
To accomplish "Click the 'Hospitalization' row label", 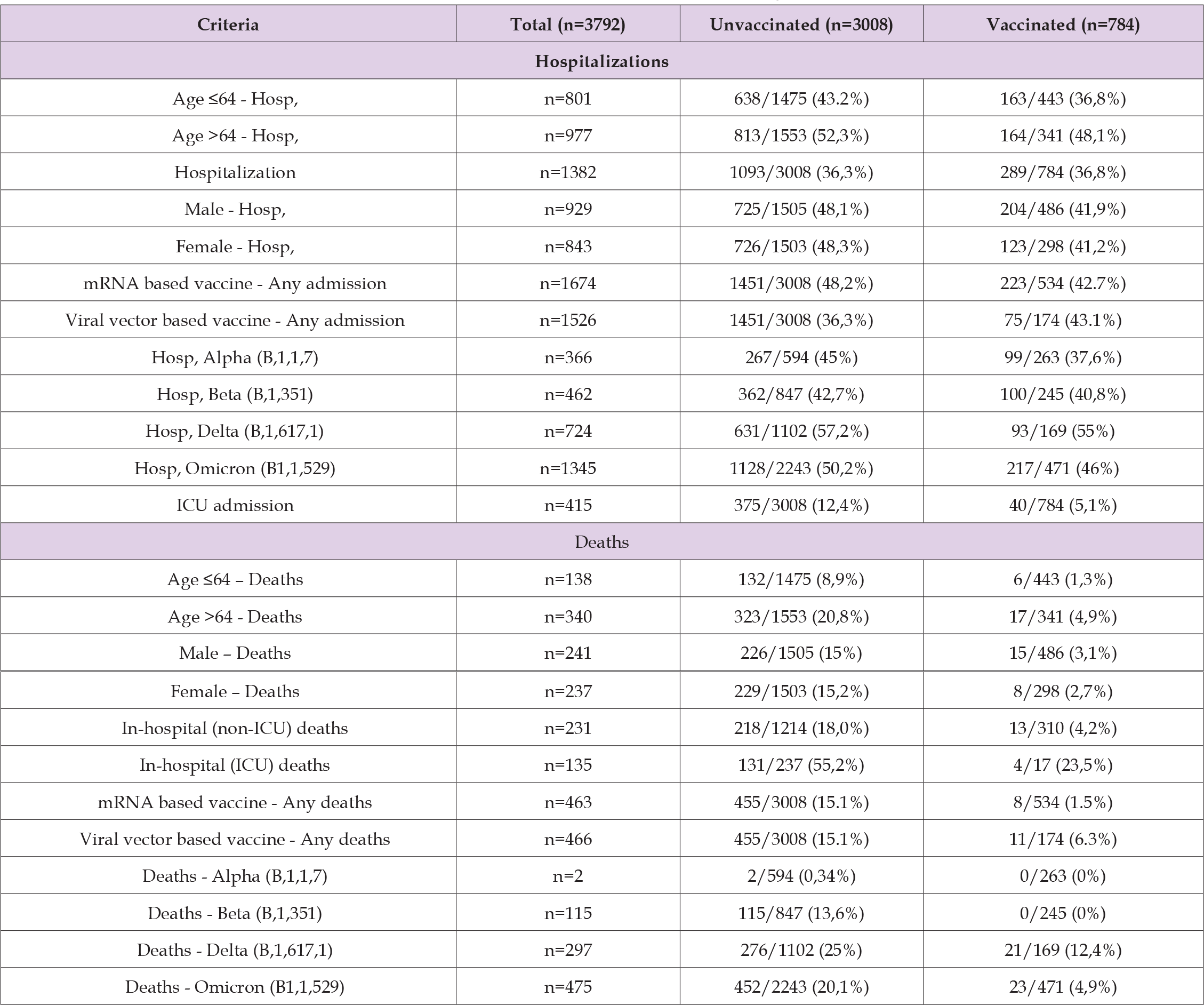I will tap(235, 172).
